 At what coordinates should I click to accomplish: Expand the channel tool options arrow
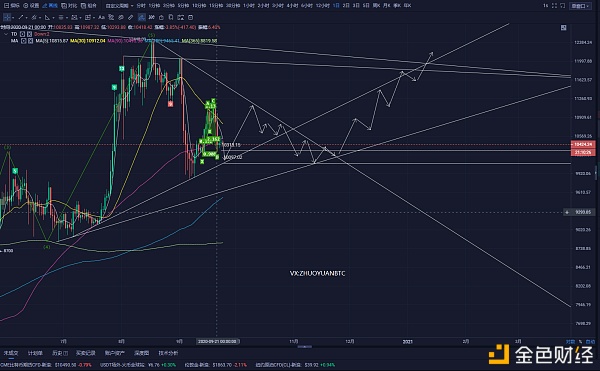(40, 18)
